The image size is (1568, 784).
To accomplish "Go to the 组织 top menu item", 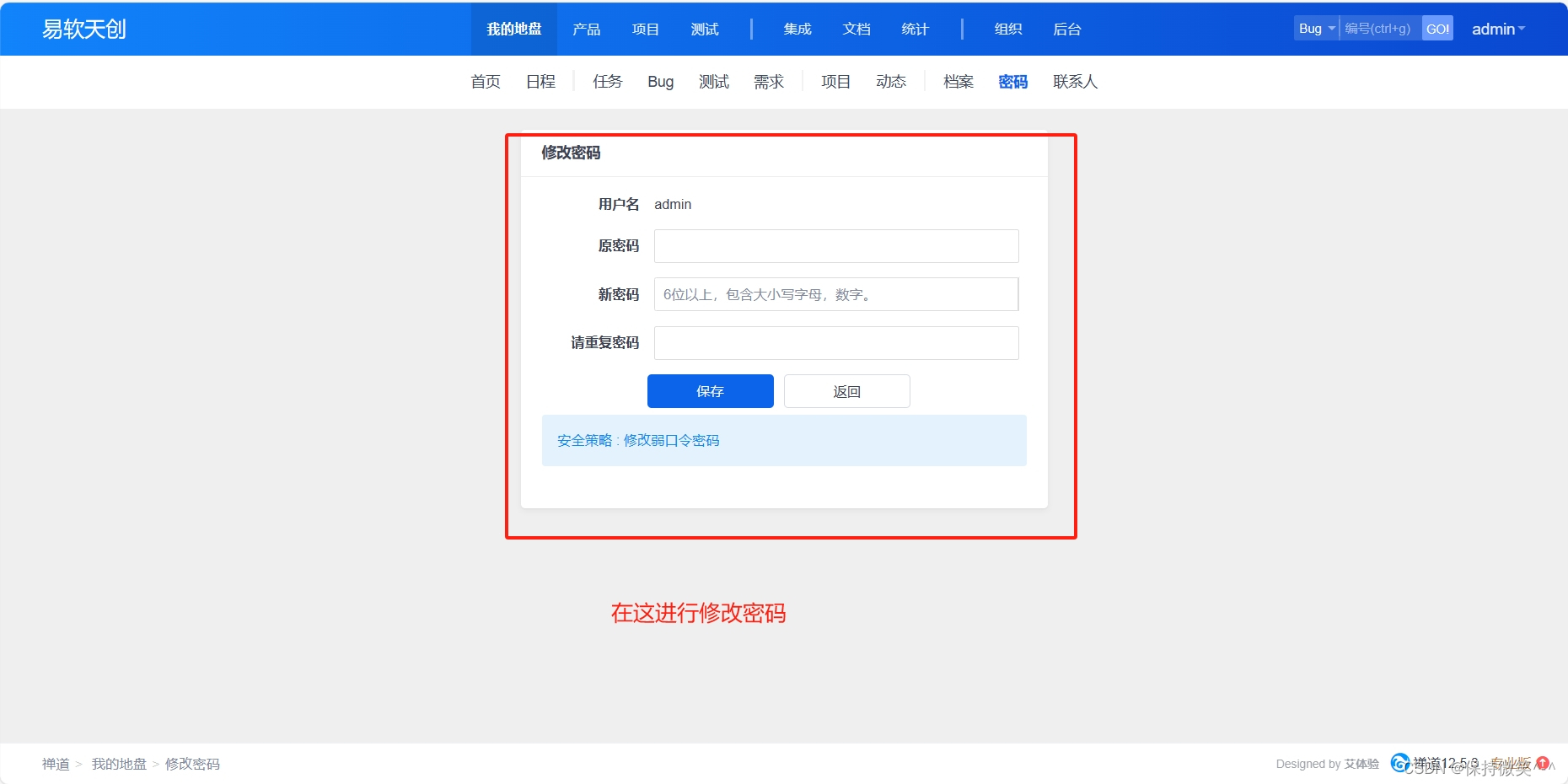I will pos(1008,29).
